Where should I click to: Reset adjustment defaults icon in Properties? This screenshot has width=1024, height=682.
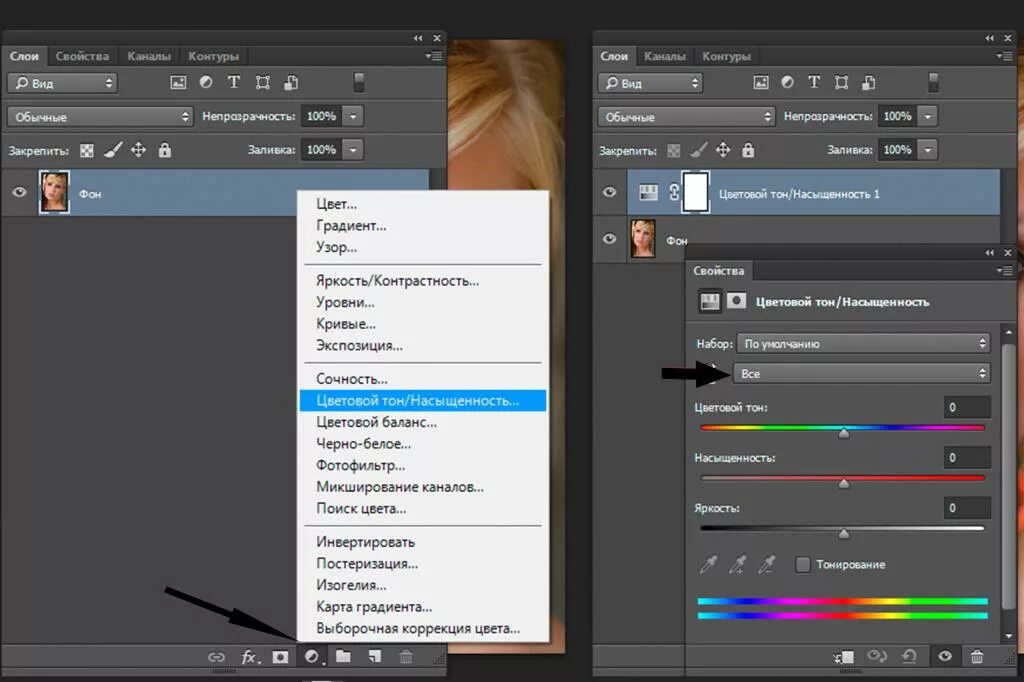click(910, 656)
